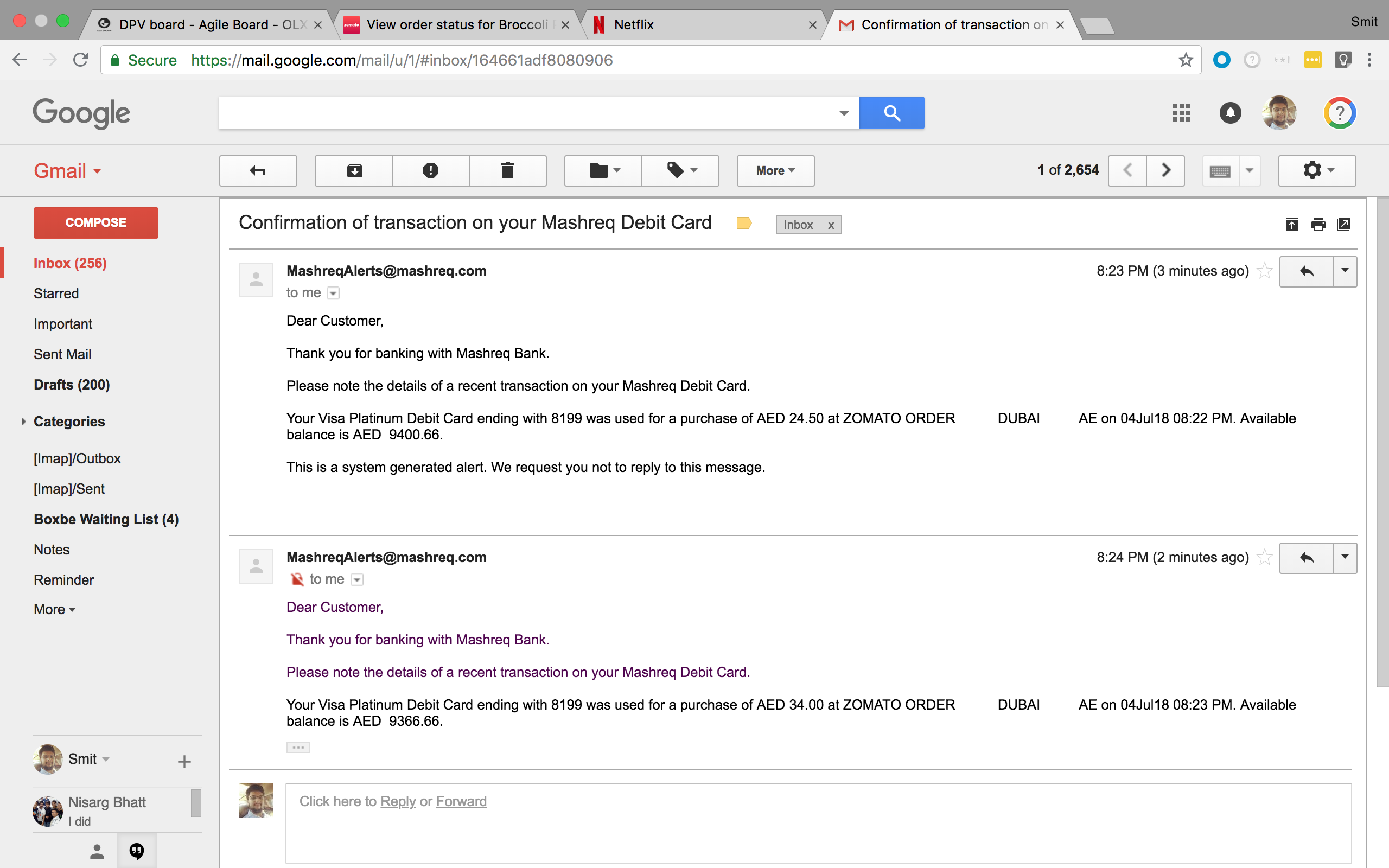Click the Archive icon in toolbar
Viewport: 1389px width, 868px height.
pos(354,170)
